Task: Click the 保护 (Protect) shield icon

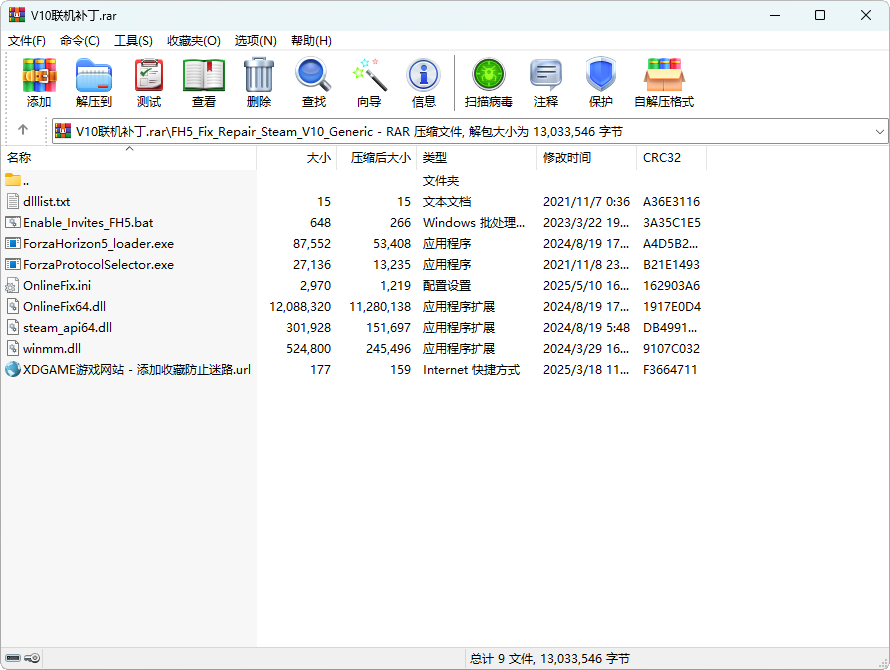Action: pos(600,82)
